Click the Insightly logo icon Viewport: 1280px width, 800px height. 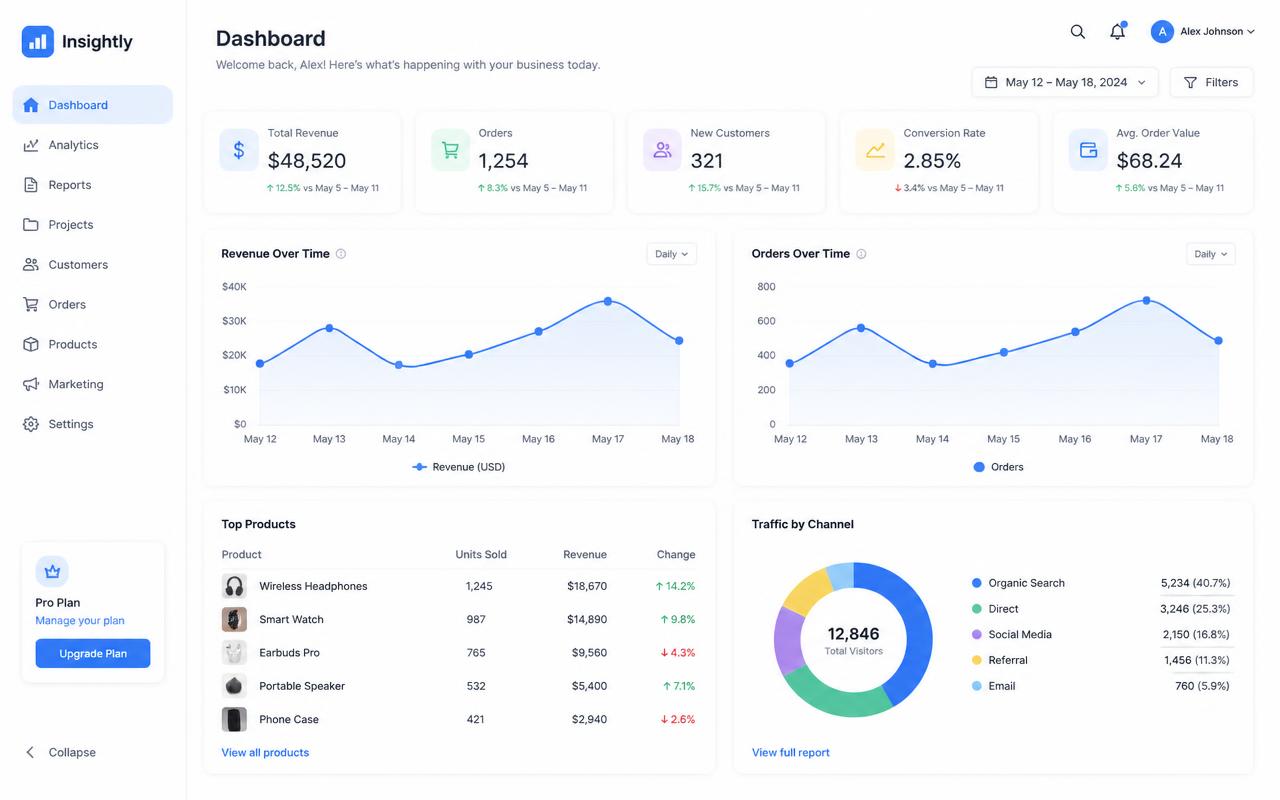pos(38,41)
